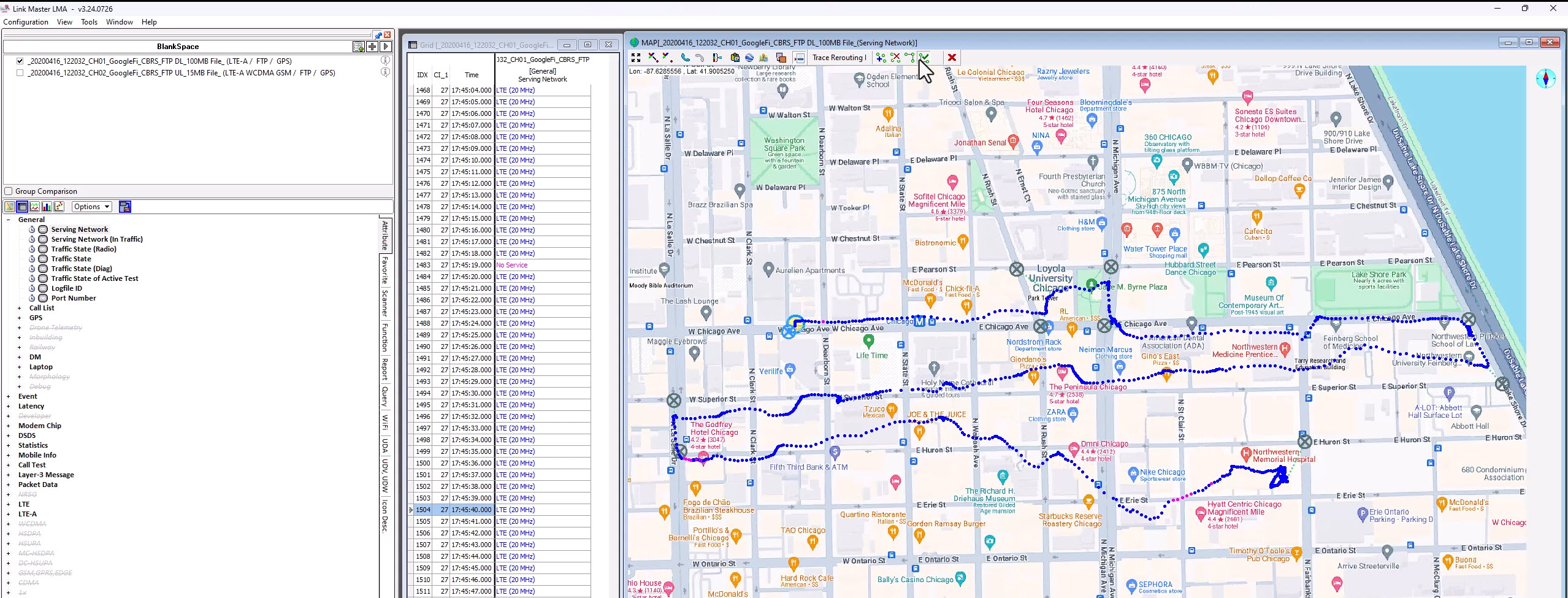Select the scatter plot view icon above parameter tree

pyautogui.click(x=59, y=207)
